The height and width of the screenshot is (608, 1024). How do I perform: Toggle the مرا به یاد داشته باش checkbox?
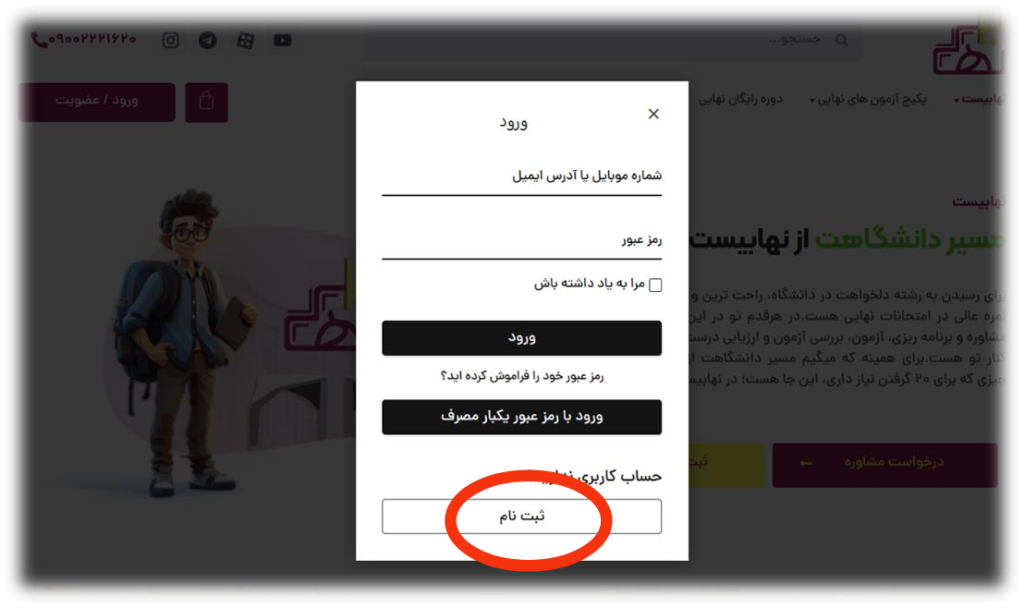655,285
